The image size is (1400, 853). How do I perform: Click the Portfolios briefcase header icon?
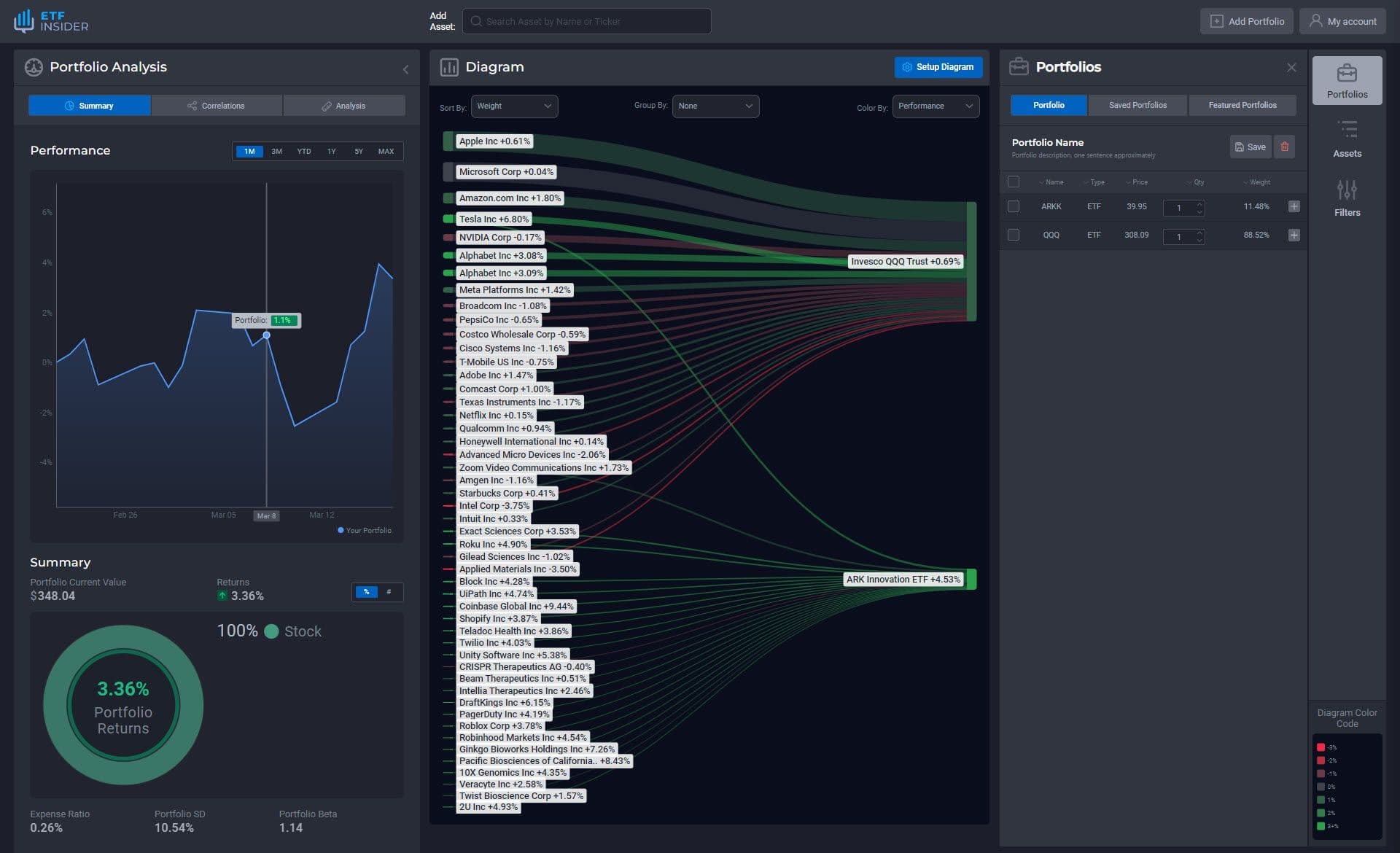(x=1019, y=67)
